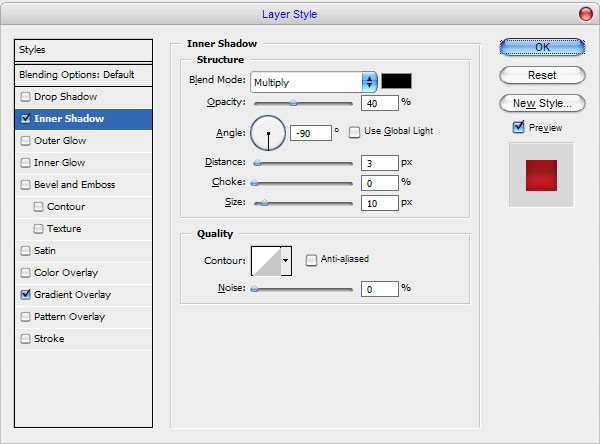Click the red style preview thumbnail
This screenshot has height=444, width=600.
coord(541,174)
